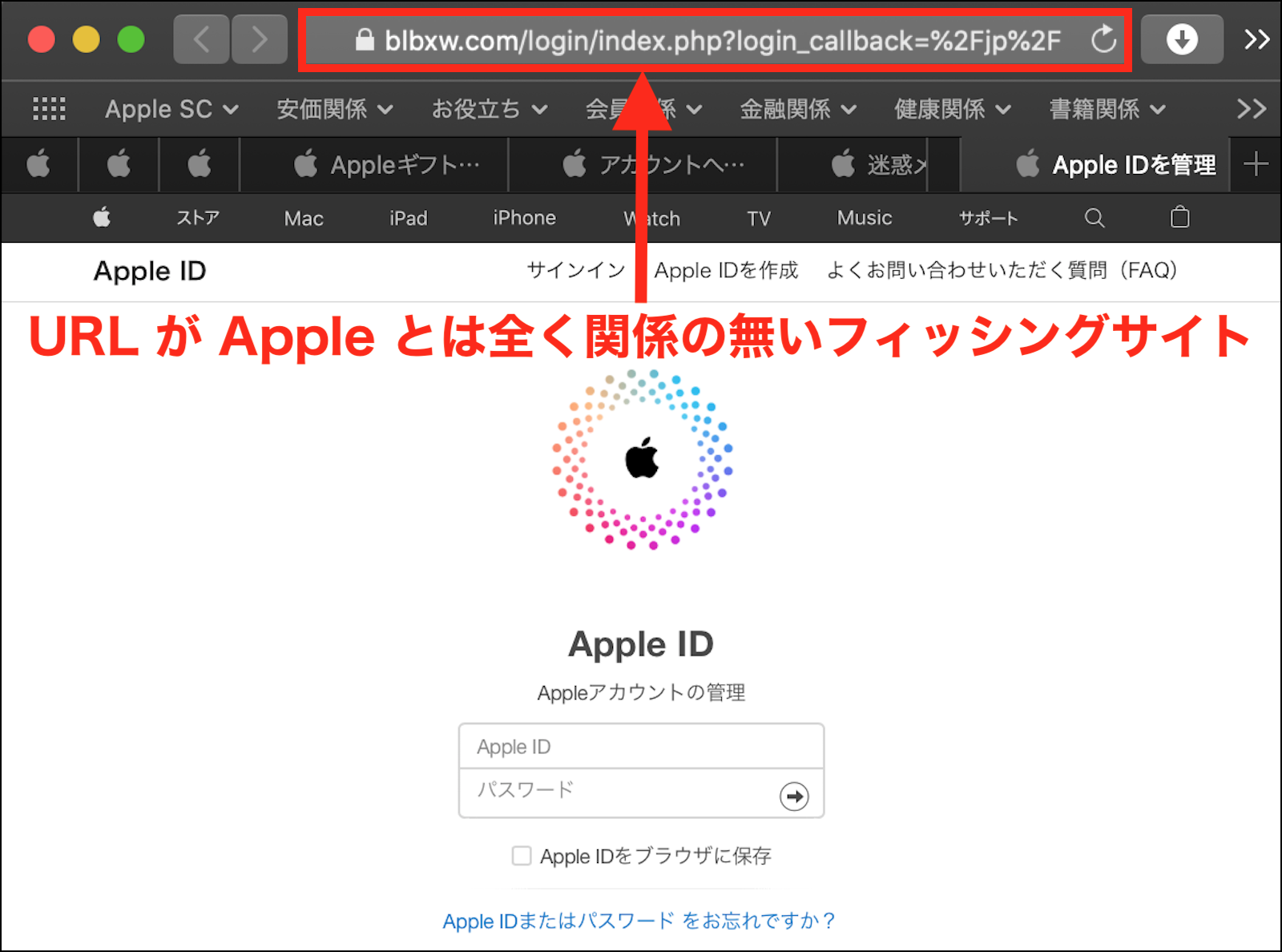This screenshot has height=952, width=1282.
Task: Click the サインイン link
Action: 576,270
